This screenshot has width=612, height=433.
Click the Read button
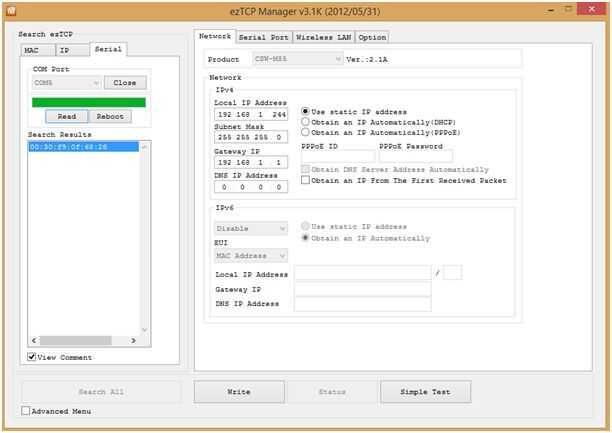click(67, 116)
